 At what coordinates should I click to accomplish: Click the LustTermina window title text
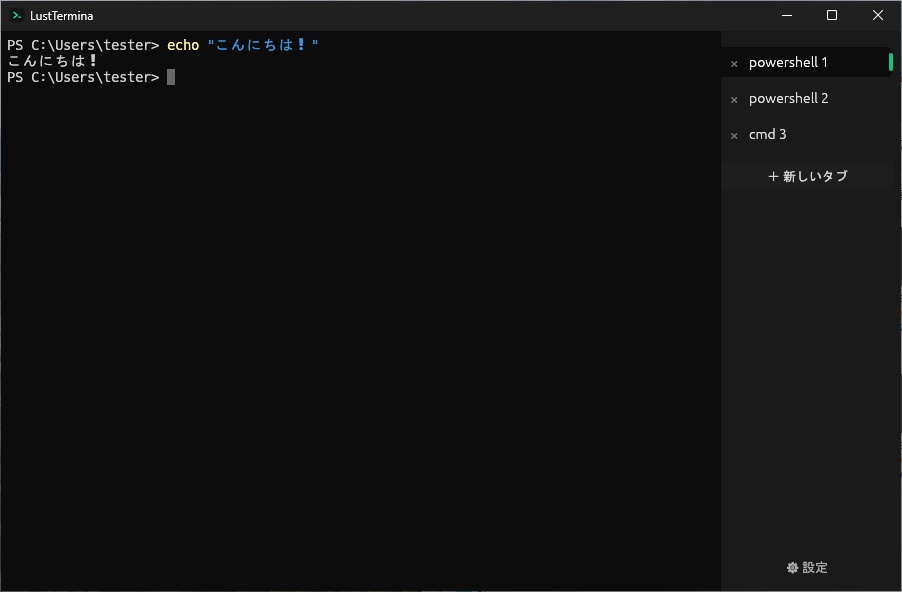(62, 16)
